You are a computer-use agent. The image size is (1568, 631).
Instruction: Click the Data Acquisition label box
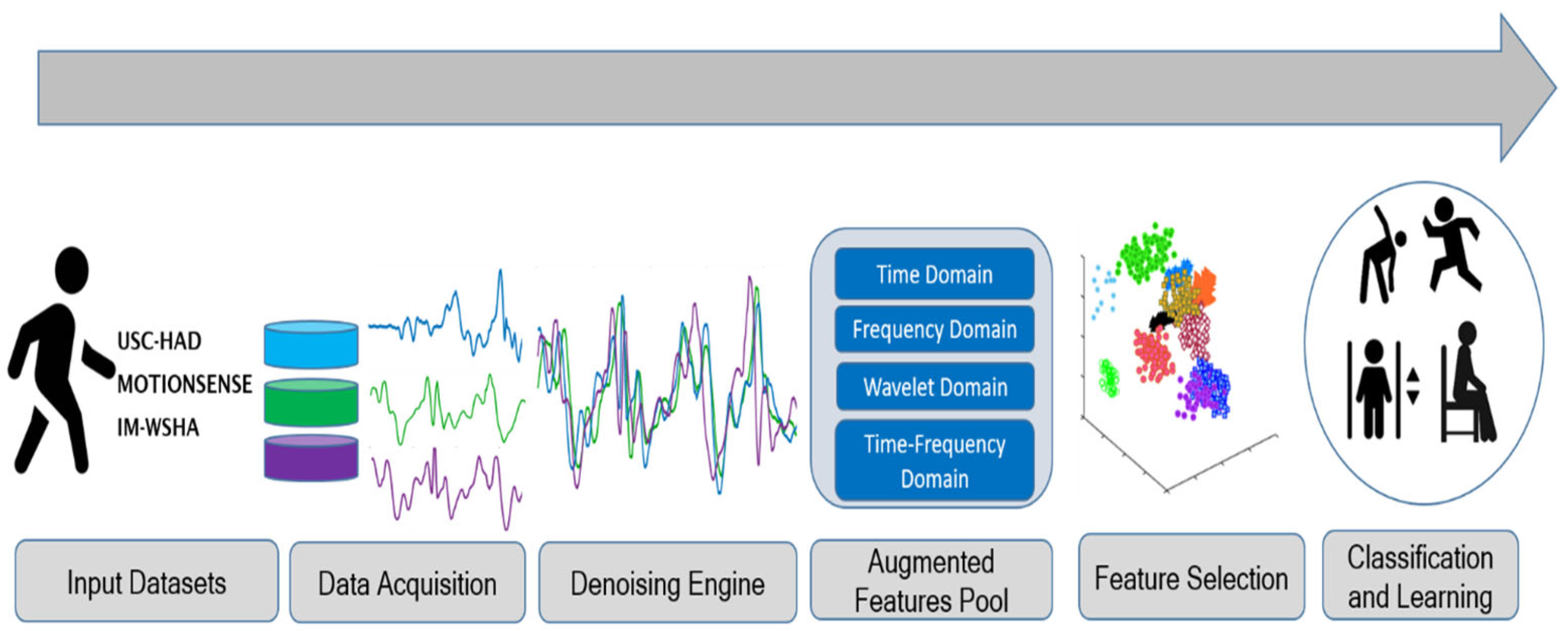coord(407,583)
